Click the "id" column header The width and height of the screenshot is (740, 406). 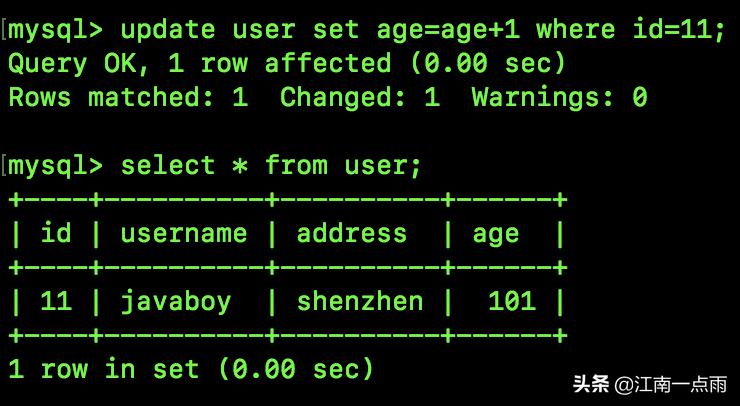(56, 234)
